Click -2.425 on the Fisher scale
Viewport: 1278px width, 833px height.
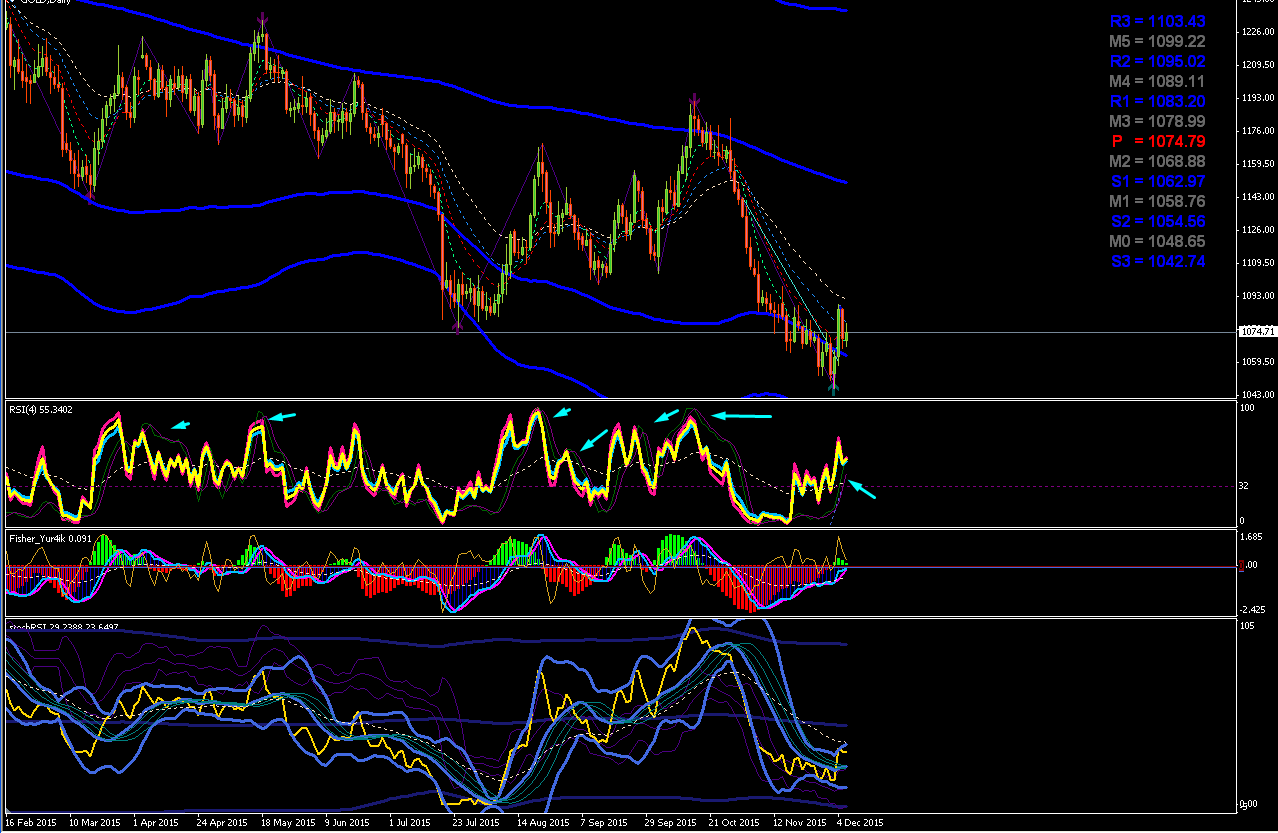click(x=1253, y=608)
